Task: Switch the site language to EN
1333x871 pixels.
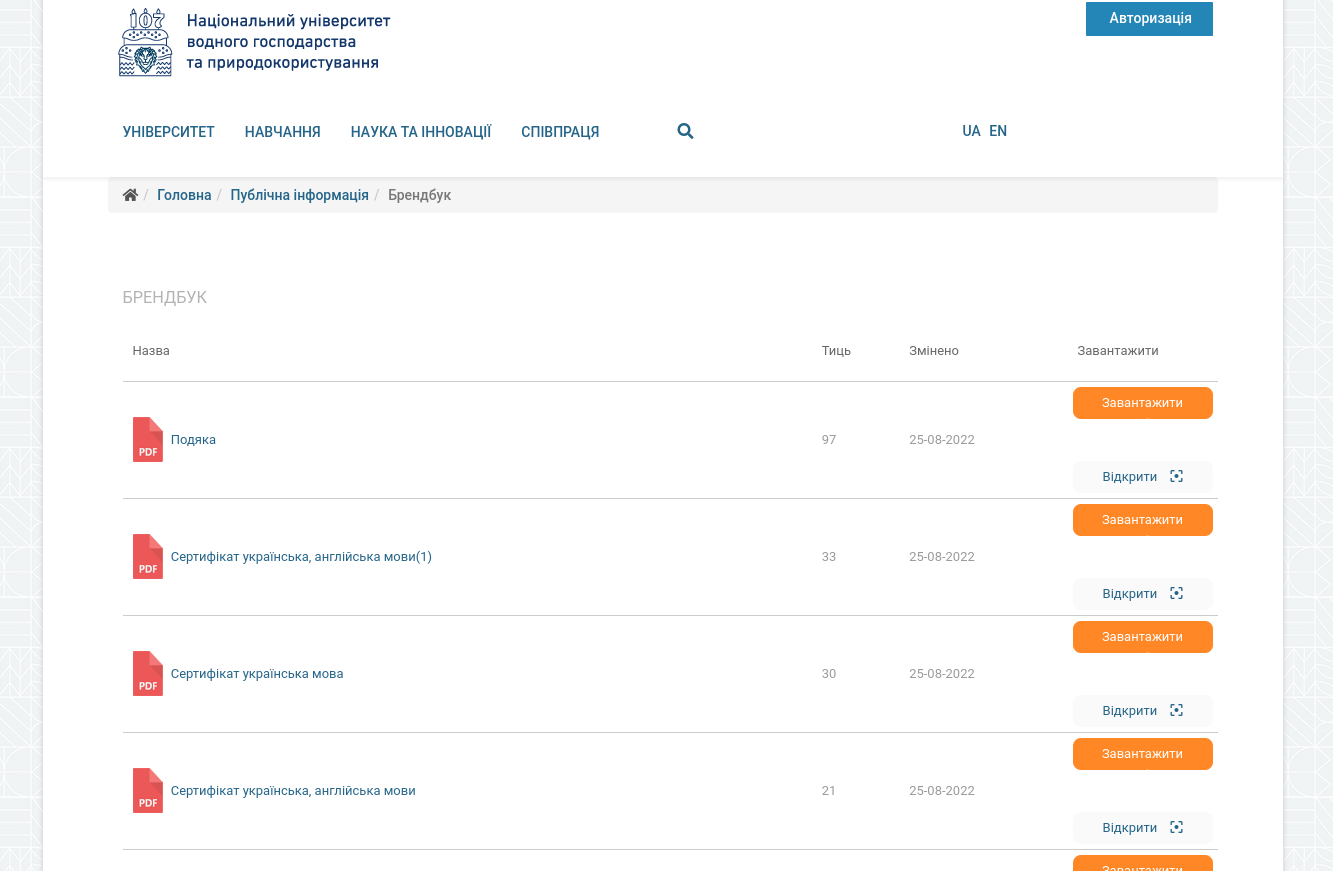Action: click(998, 131)
